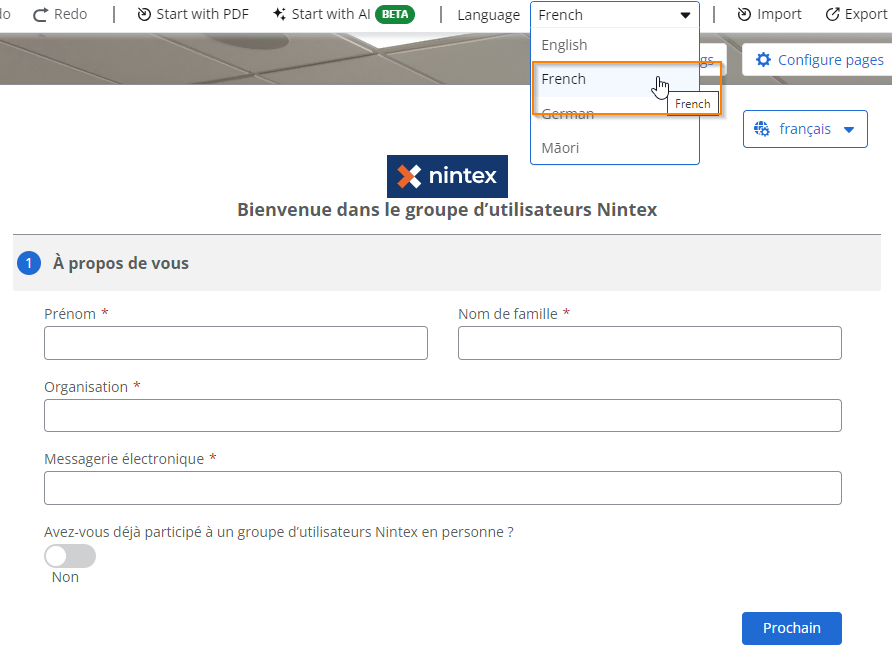Click the step 1 circle badge
Viewport: 892px width, 653px height.
click(x=29, y=263)
